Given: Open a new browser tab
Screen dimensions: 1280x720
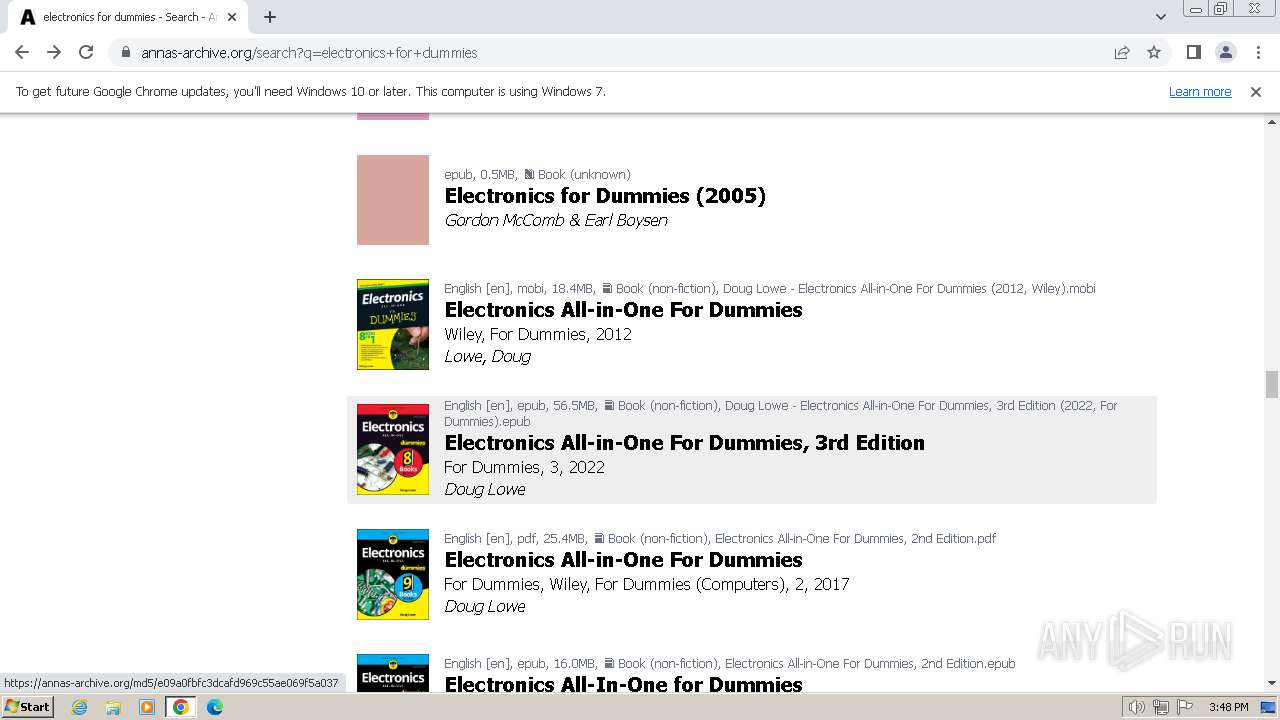Looking at the screenshot, I should coord(270,17).
